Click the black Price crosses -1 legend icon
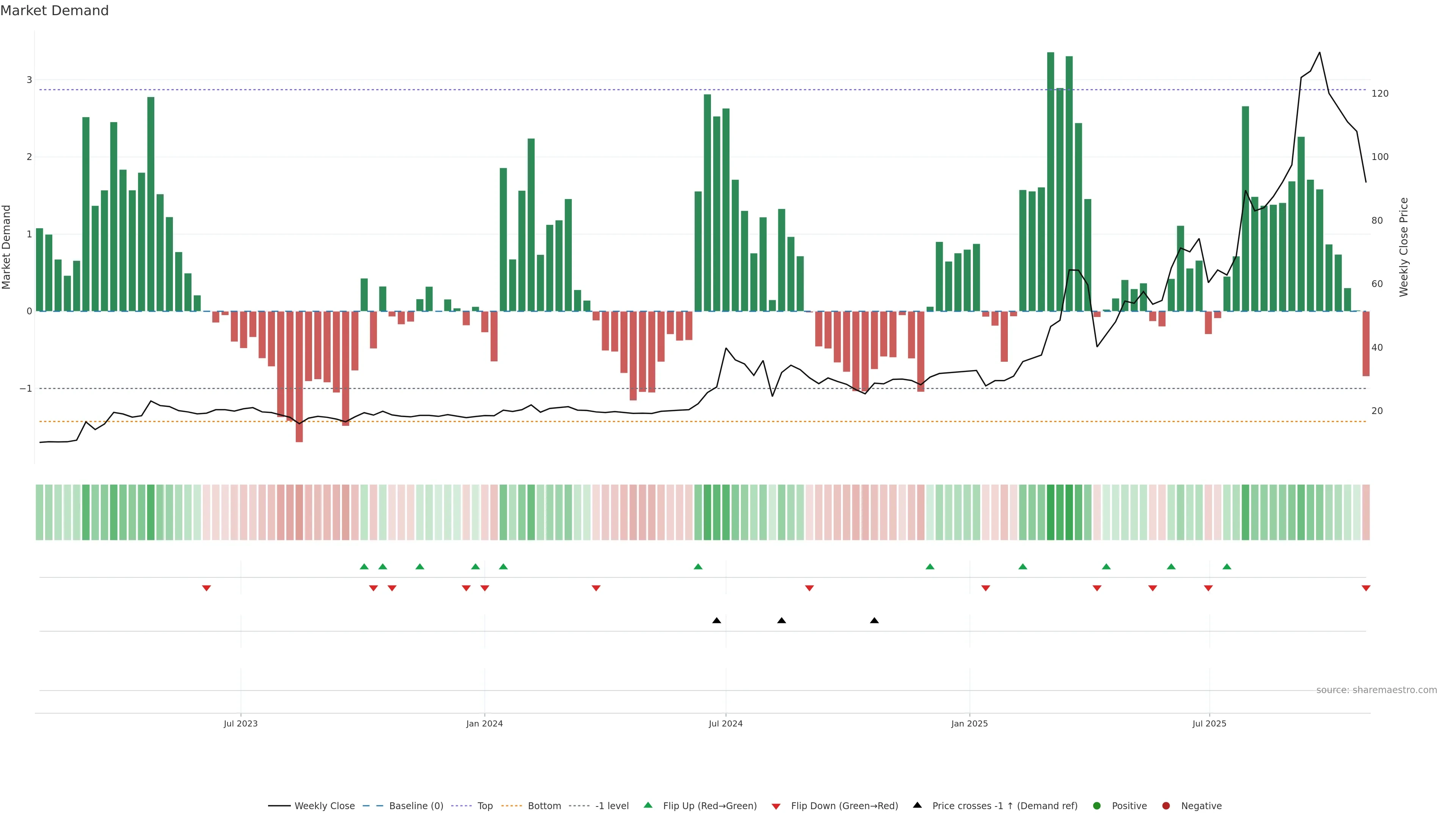This screenshot has width=1456, height=819. [917, 805]
